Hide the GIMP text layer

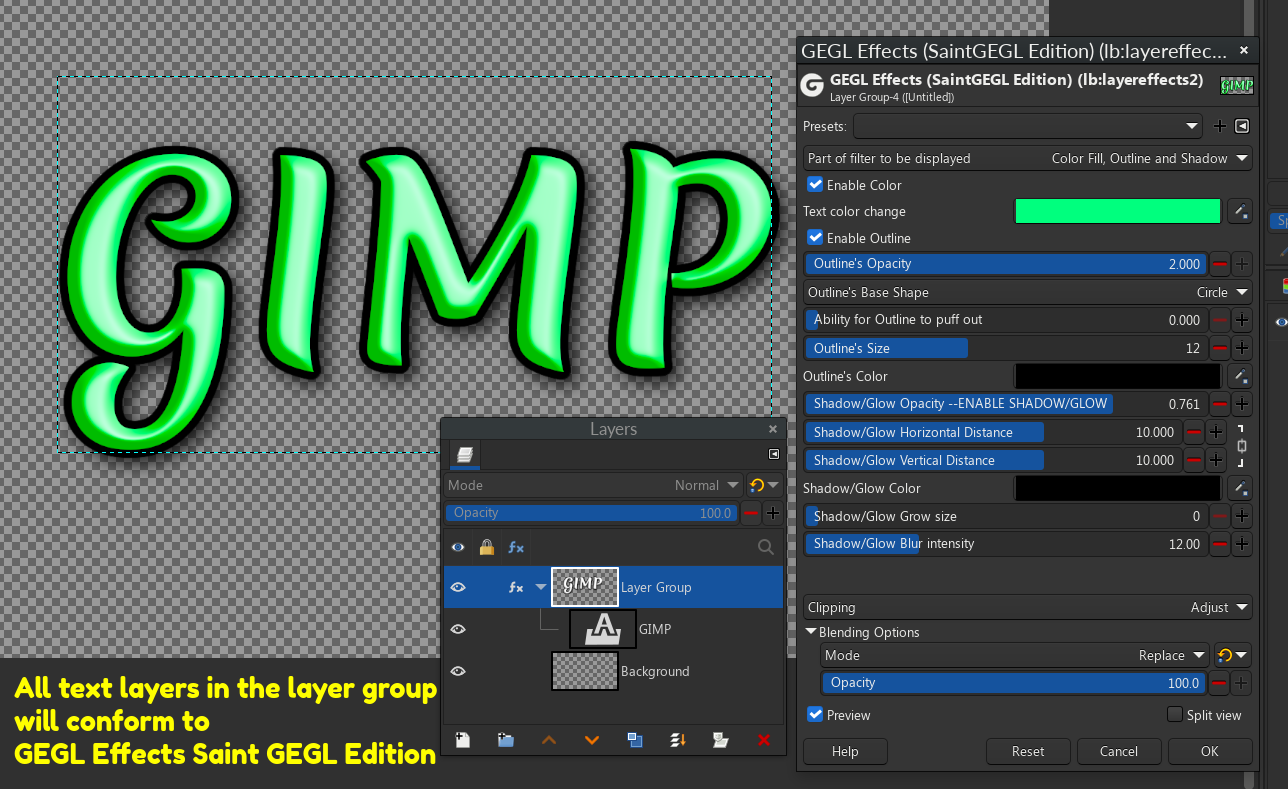point(458,629)
